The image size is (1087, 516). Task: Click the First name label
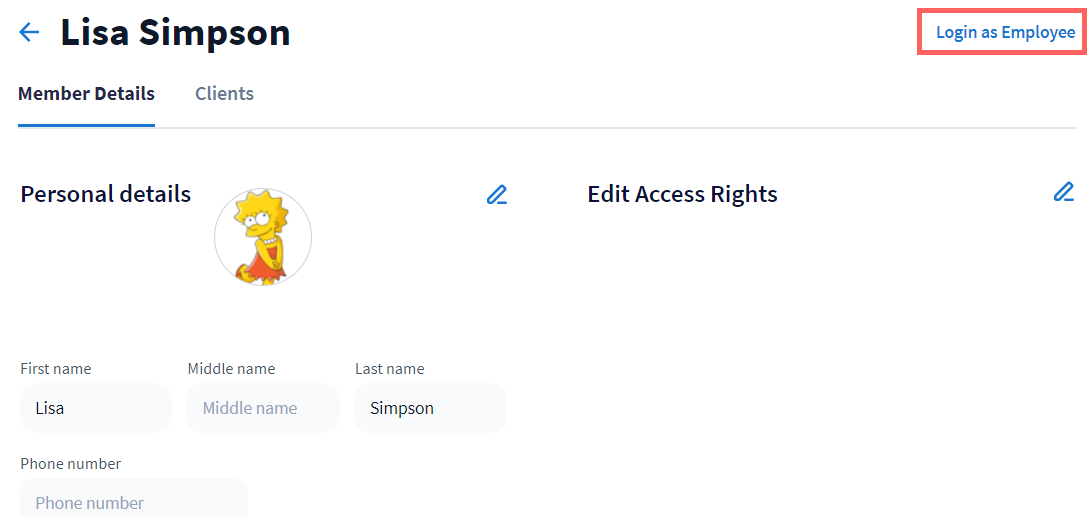pos(56,369)
